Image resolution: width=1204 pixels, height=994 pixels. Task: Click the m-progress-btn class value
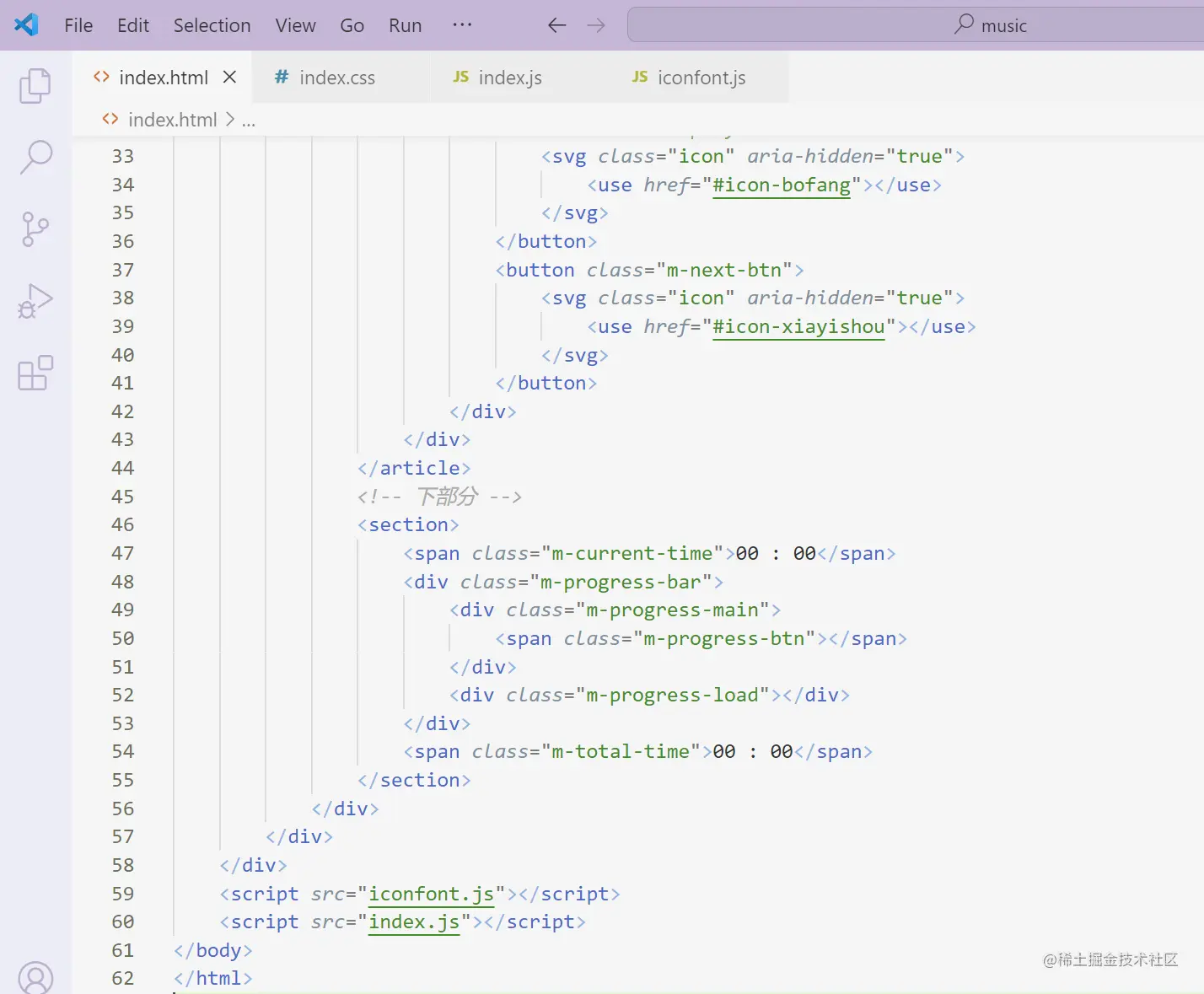(724, 638)
